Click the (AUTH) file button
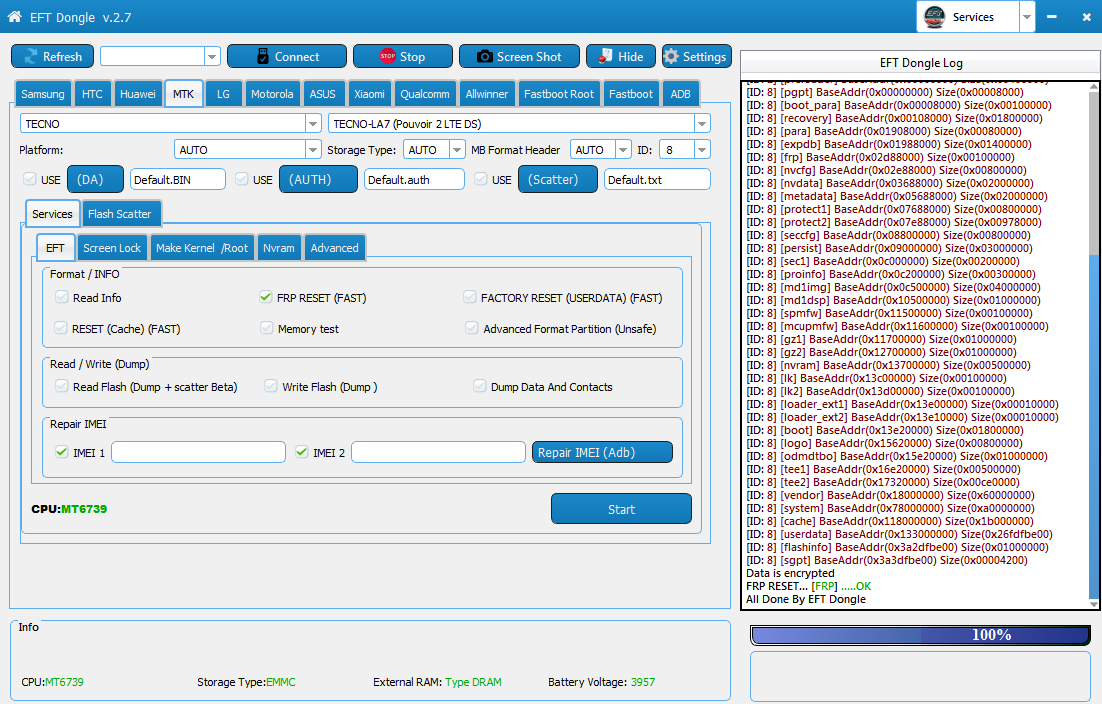Image resolution: width=1102 pixels, height=704 pixels. coord(318,179)
